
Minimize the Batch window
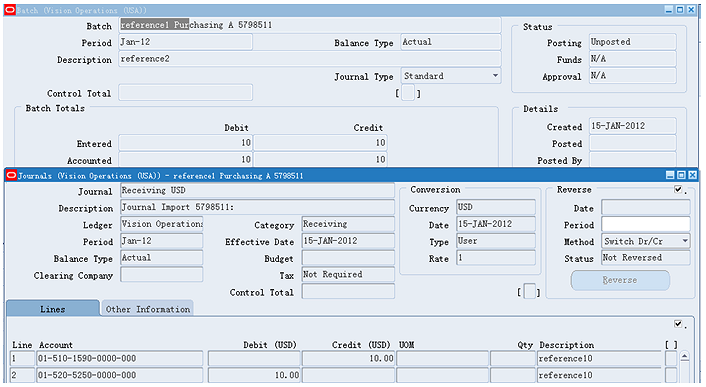click(669, 10)
